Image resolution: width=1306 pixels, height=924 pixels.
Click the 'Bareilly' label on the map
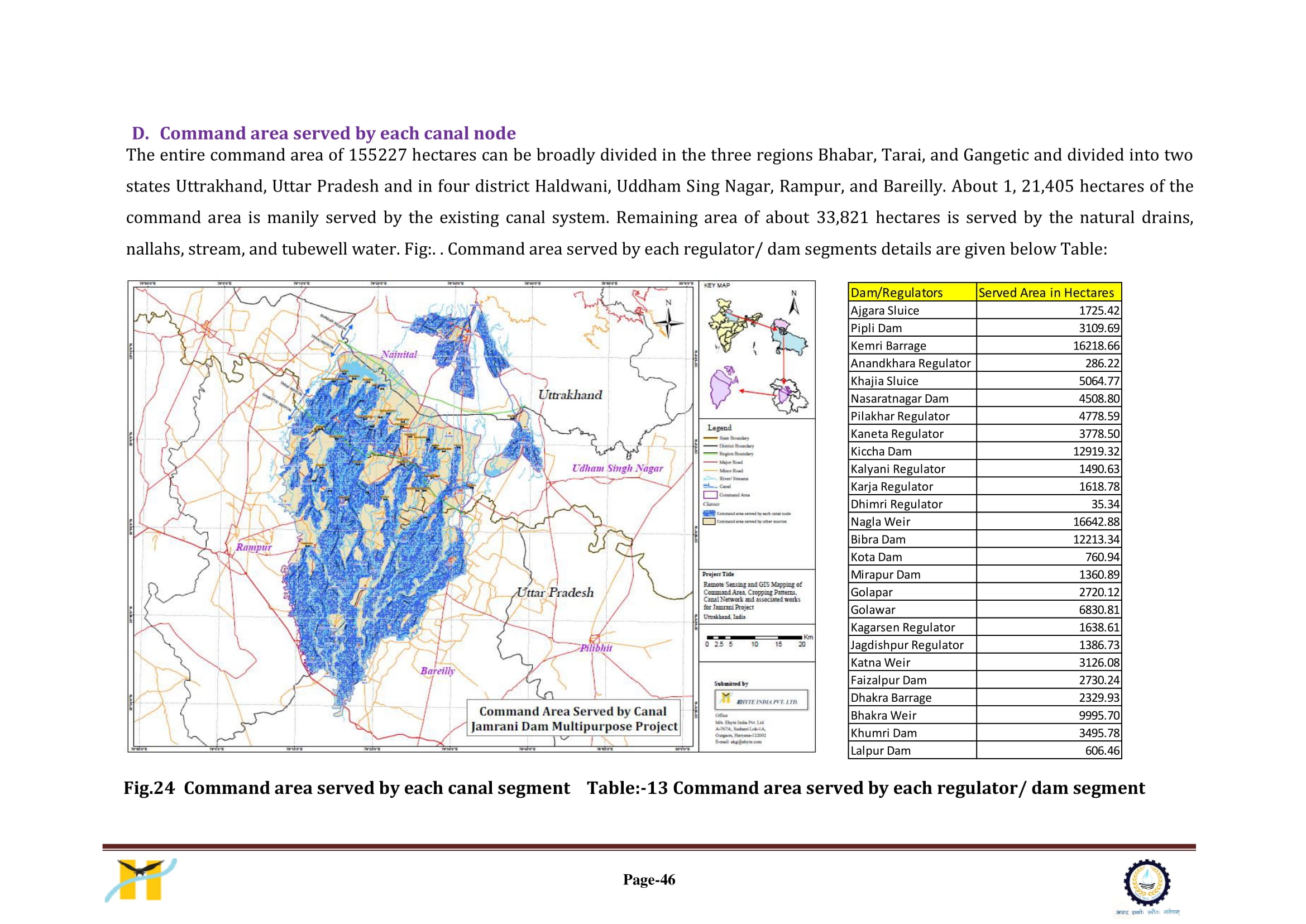pos(438,672)
